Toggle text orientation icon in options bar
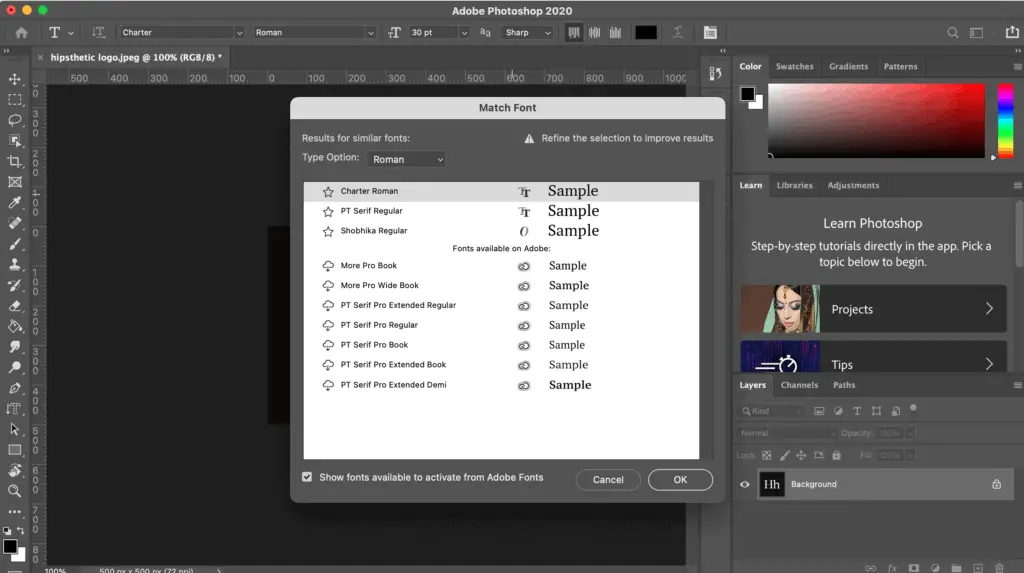The height and width of the screenshot is (573, 1024). coord(98,33)
